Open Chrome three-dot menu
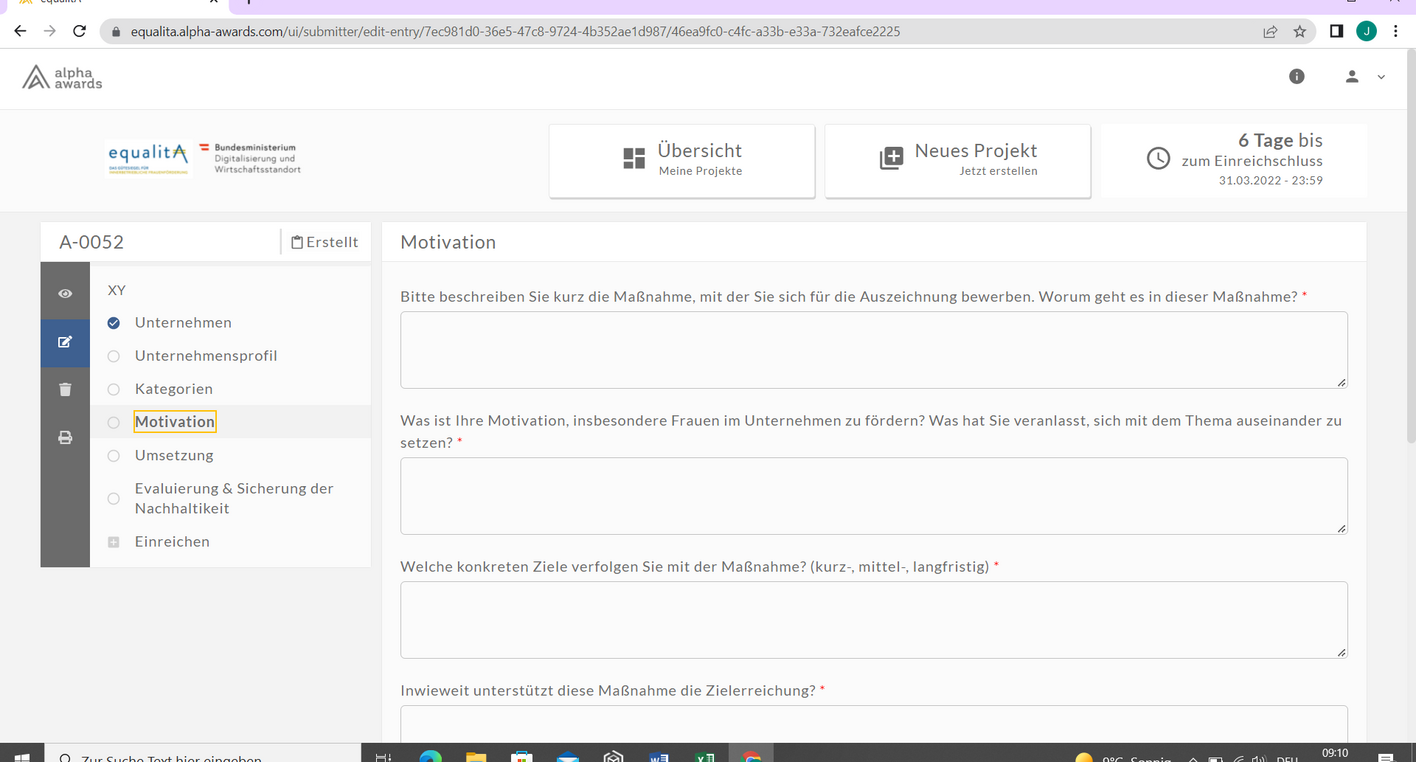Image resolution: width=1416 pixels, height=762 pixels. click(x=1396, y=31)
